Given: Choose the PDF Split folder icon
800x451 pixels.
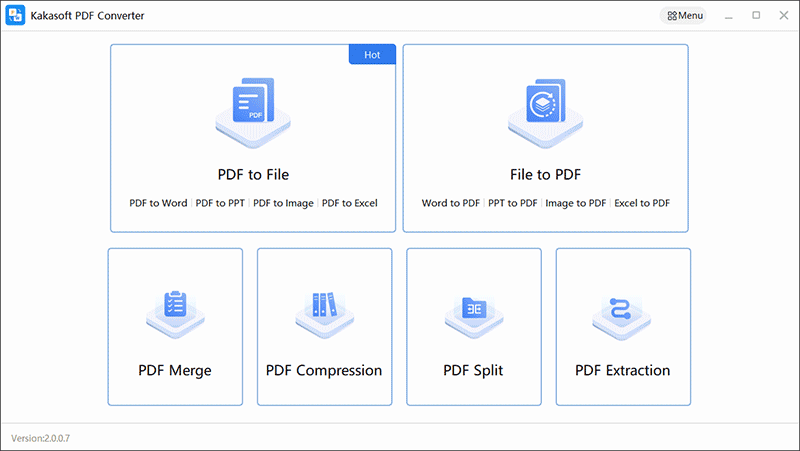Looking at the screenshot, I should (x=474, y=316).
